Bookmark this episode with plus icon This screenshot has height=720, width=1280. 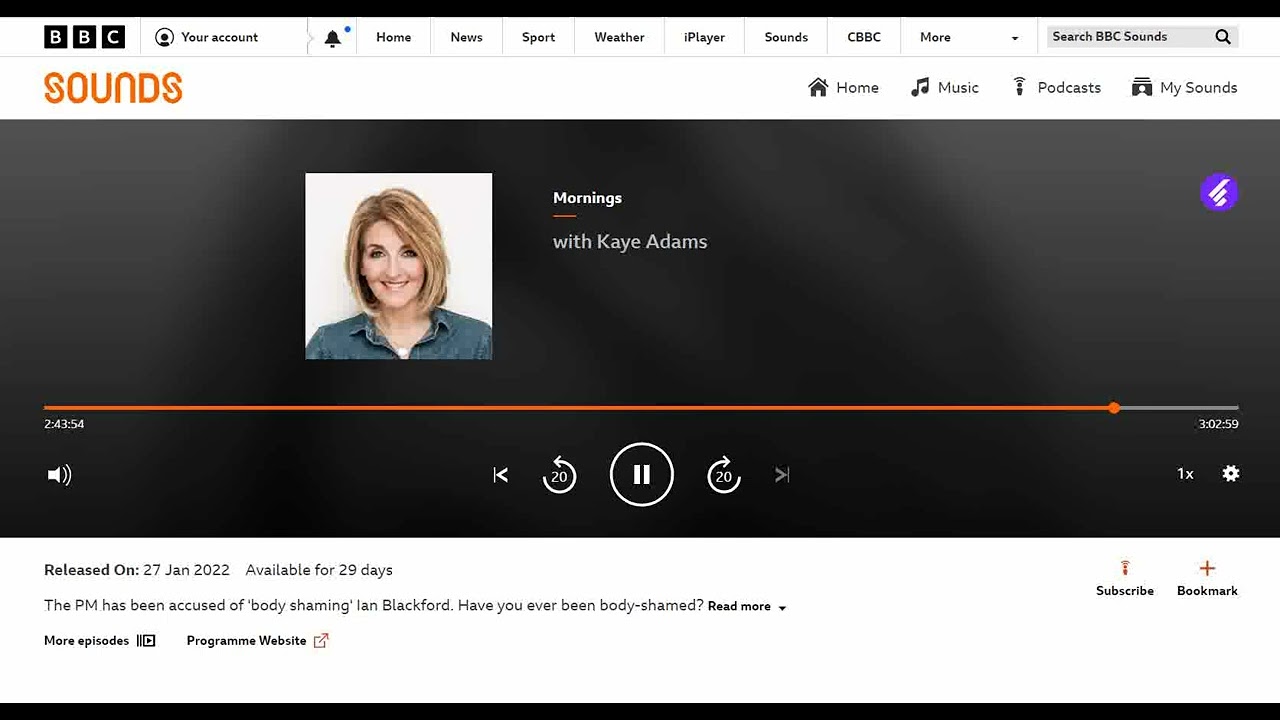1207,568
